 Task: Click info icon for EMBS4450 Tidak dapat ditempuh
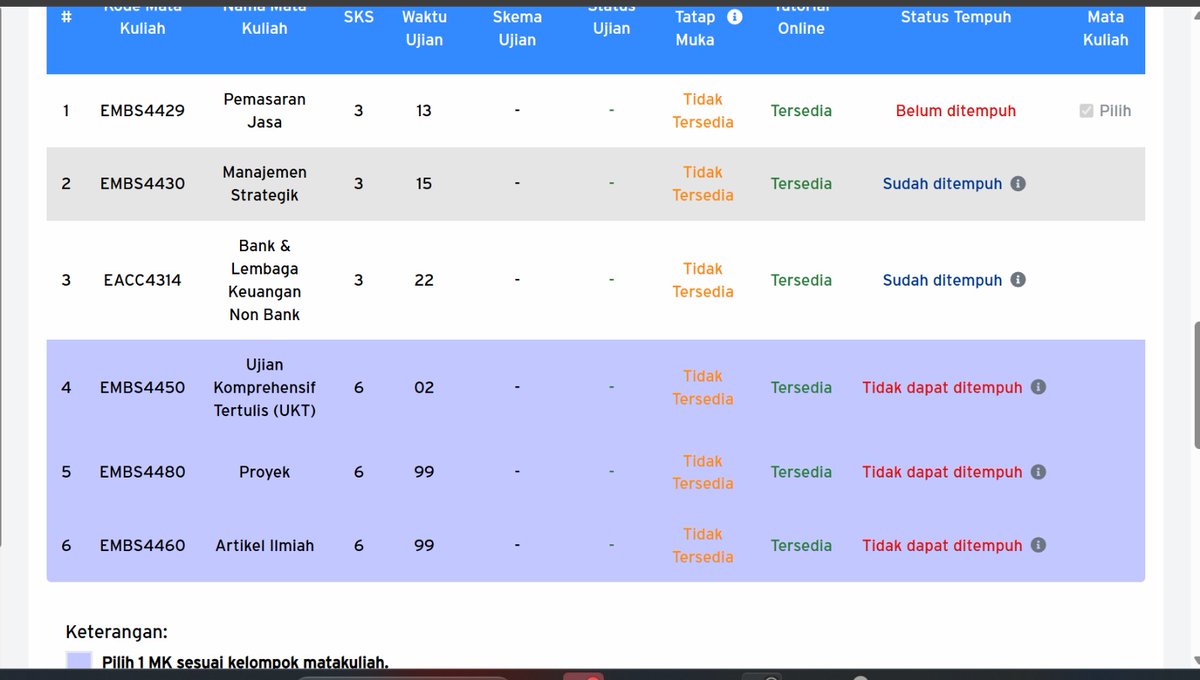(1038, 387)
